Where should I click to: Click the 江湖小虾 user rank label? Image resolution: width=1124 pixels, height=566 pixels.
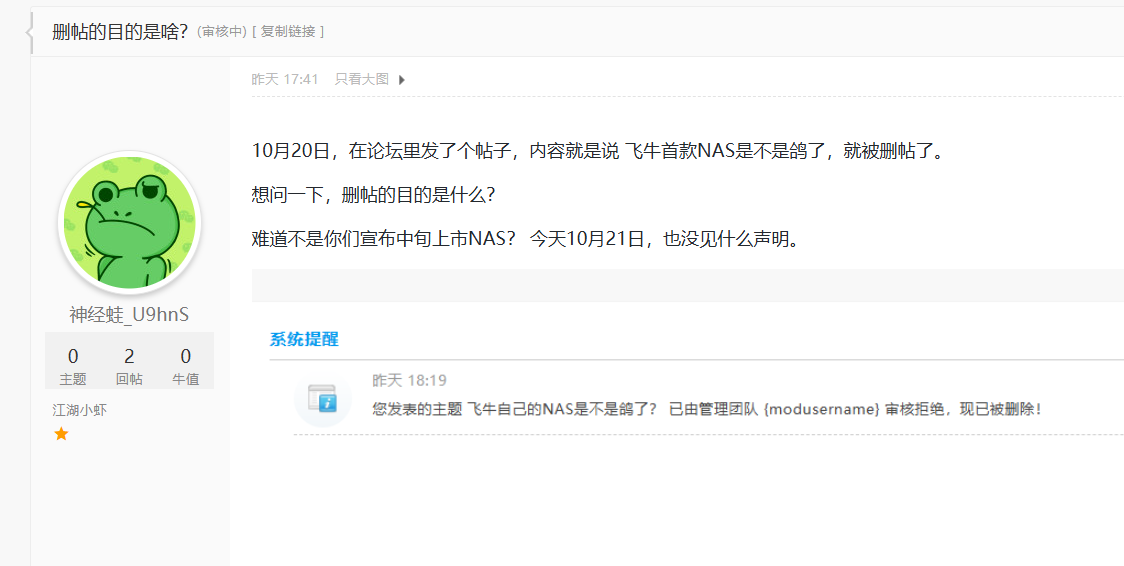click(79, 409)
